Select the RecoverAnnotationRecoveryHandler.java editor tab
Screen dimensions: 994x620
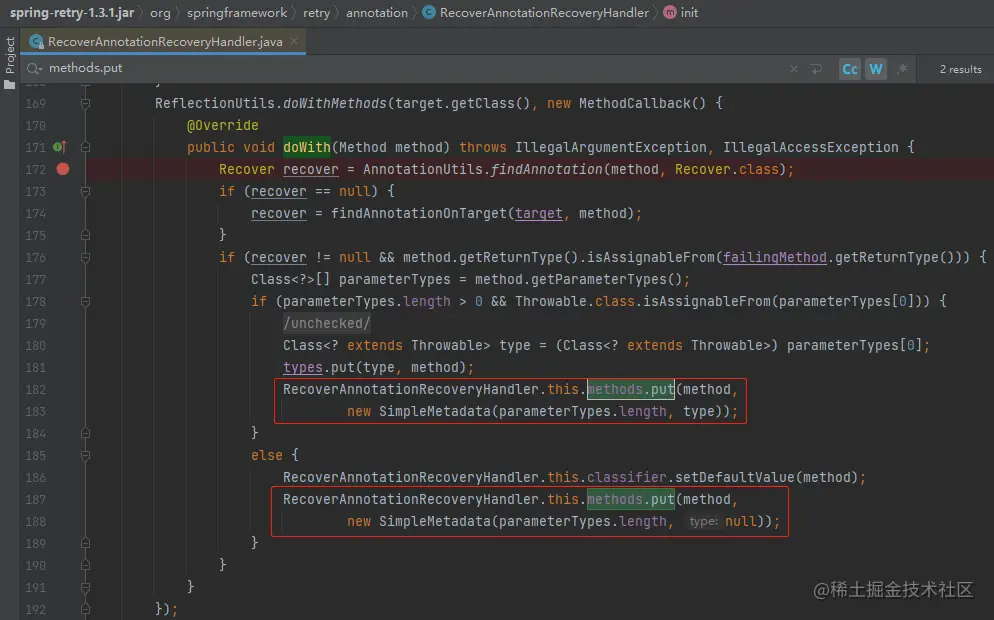tap(165, 41)
